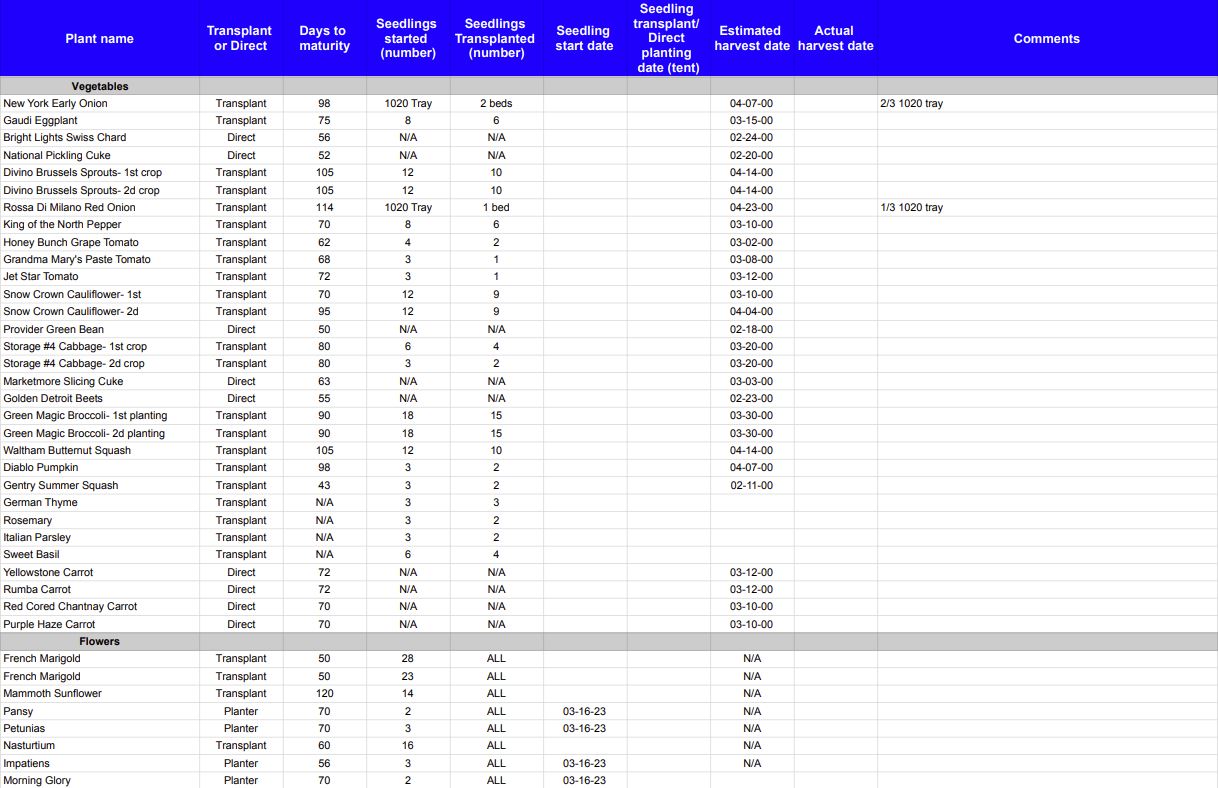Click the 'Plant name' column header
Viewport: 1218px width, 788px height.
click(99, 38)
